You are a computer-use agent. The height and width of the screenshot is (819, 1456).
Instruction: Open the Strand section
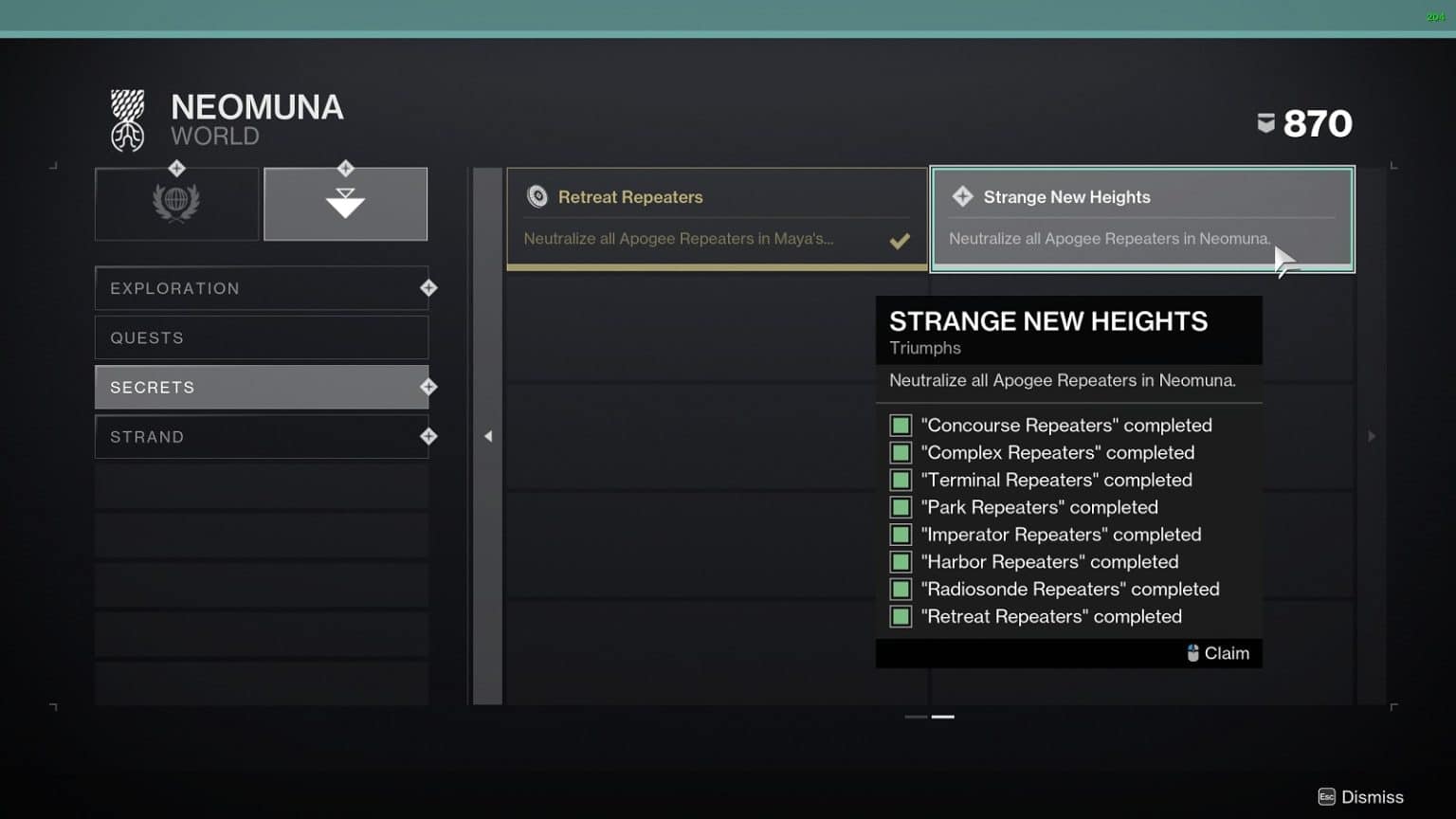pos(262,436)
